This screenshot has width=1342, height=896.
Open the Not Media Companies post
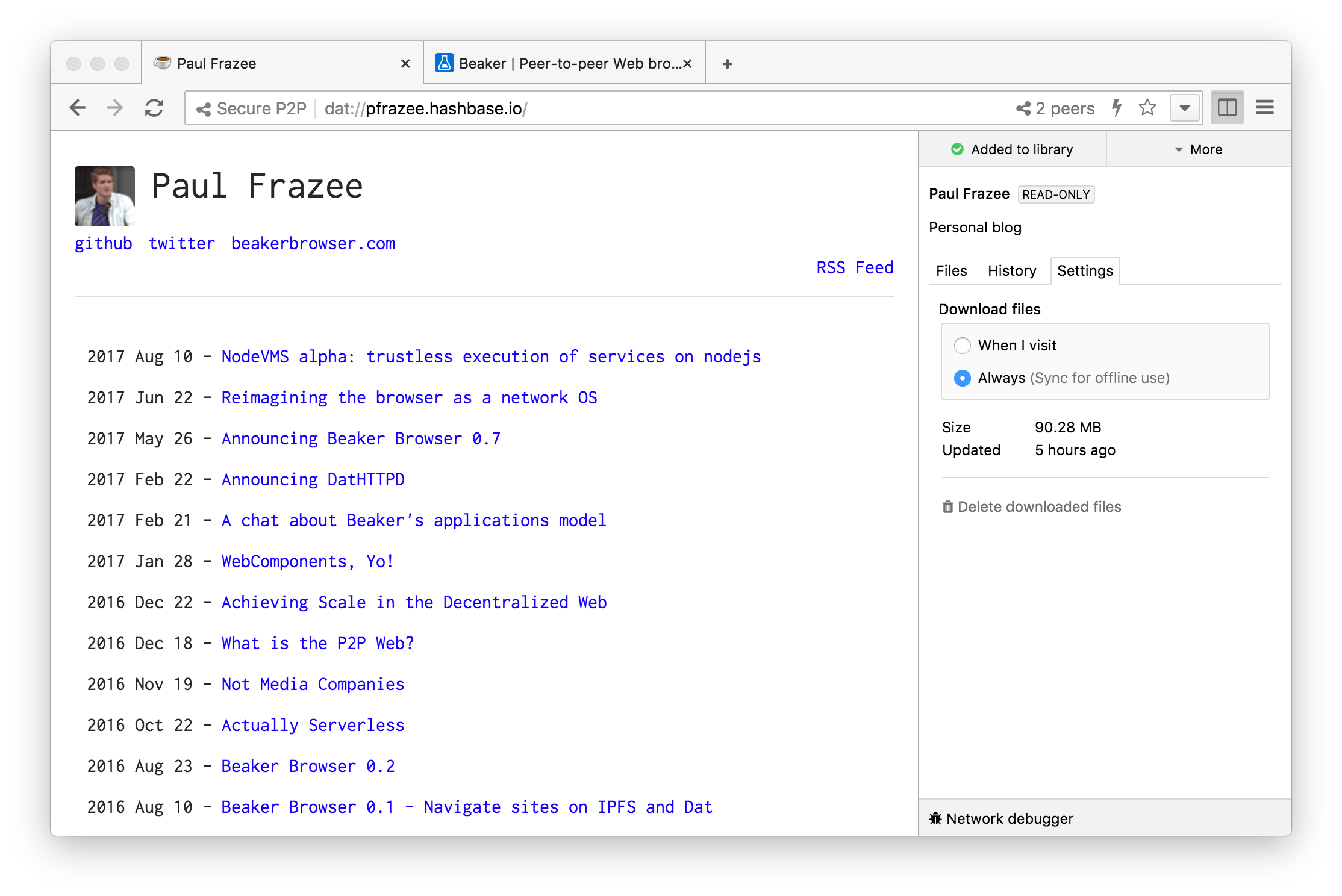(x=313, y=684)
